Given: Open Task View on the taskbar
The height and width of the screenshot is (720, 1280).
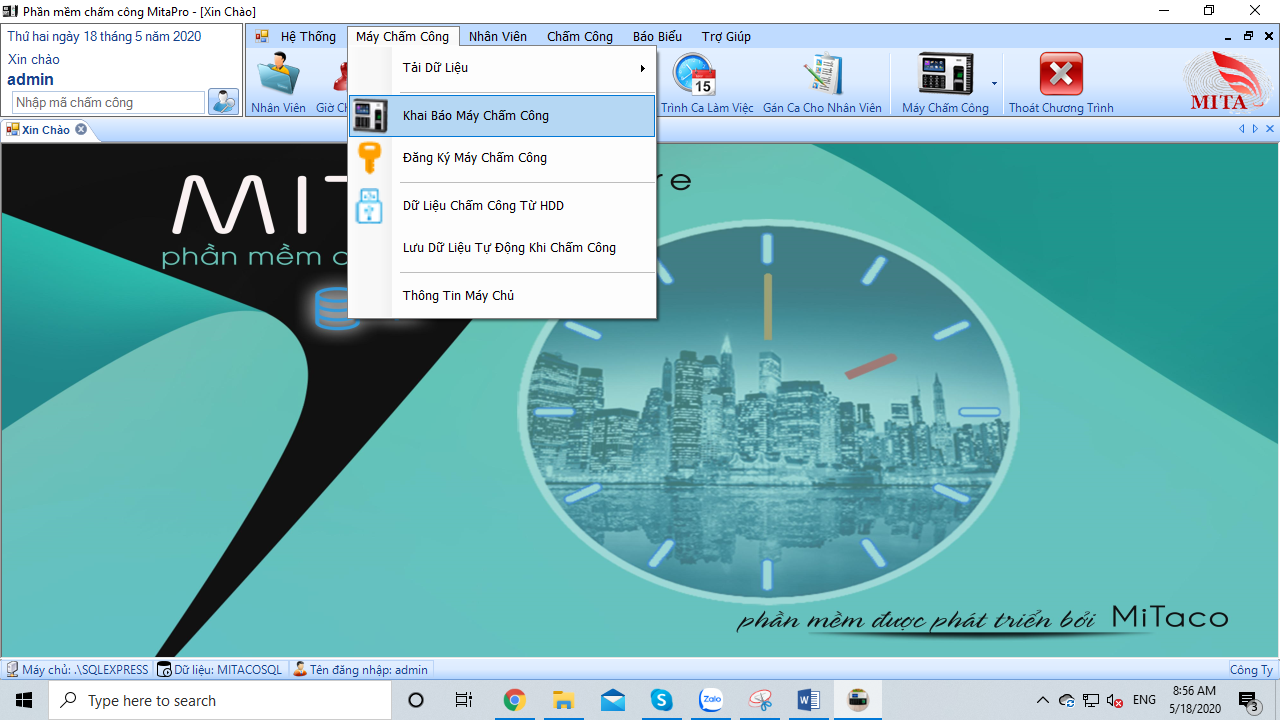Looking at the screenshot, I should coord(464,700).
